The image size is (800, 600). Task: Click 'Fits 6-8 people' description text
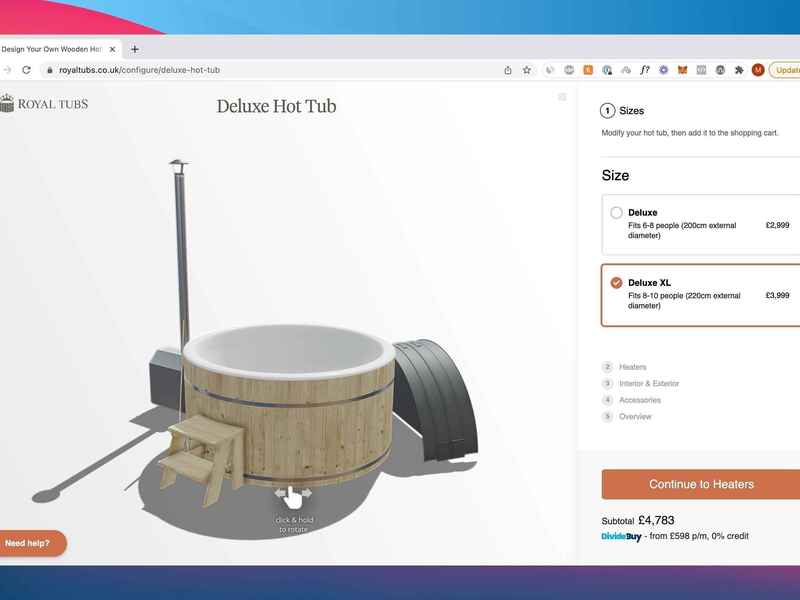682,230
